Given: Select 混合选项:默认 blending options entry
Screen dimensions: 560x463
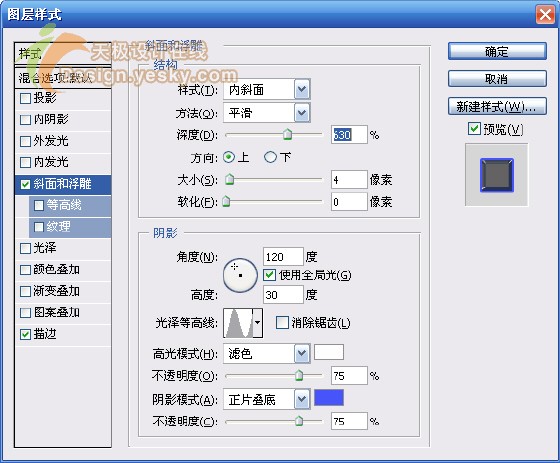Looking at the screenshot, I should pyautogui.click(x=63, y=78).
